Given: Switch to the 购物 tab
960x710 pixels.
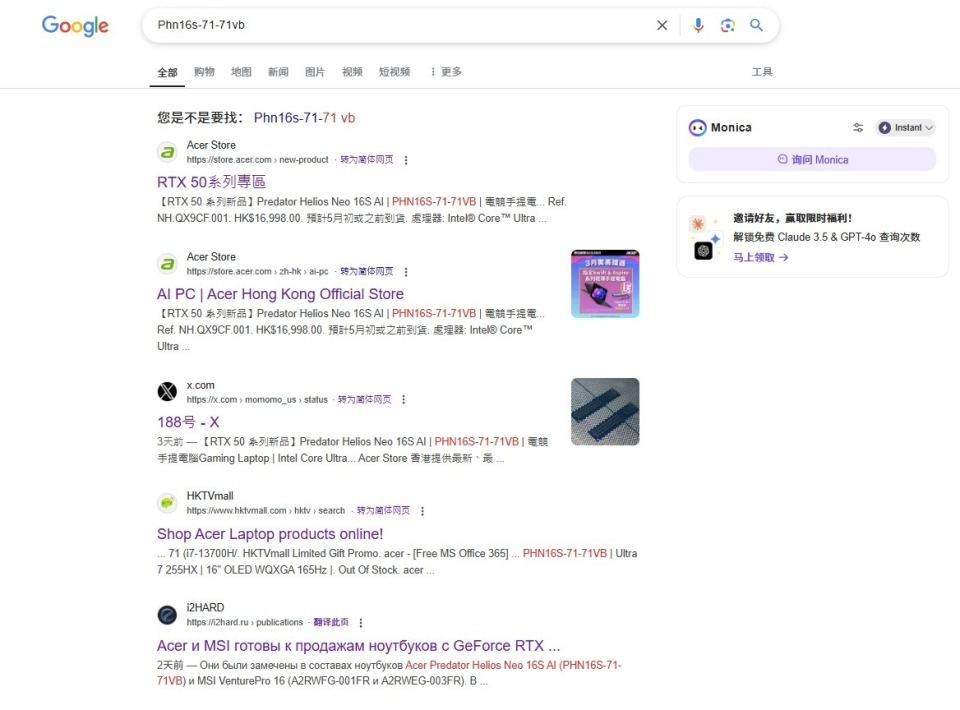Looking at the screenshot, I should click(x=204, y=72).
